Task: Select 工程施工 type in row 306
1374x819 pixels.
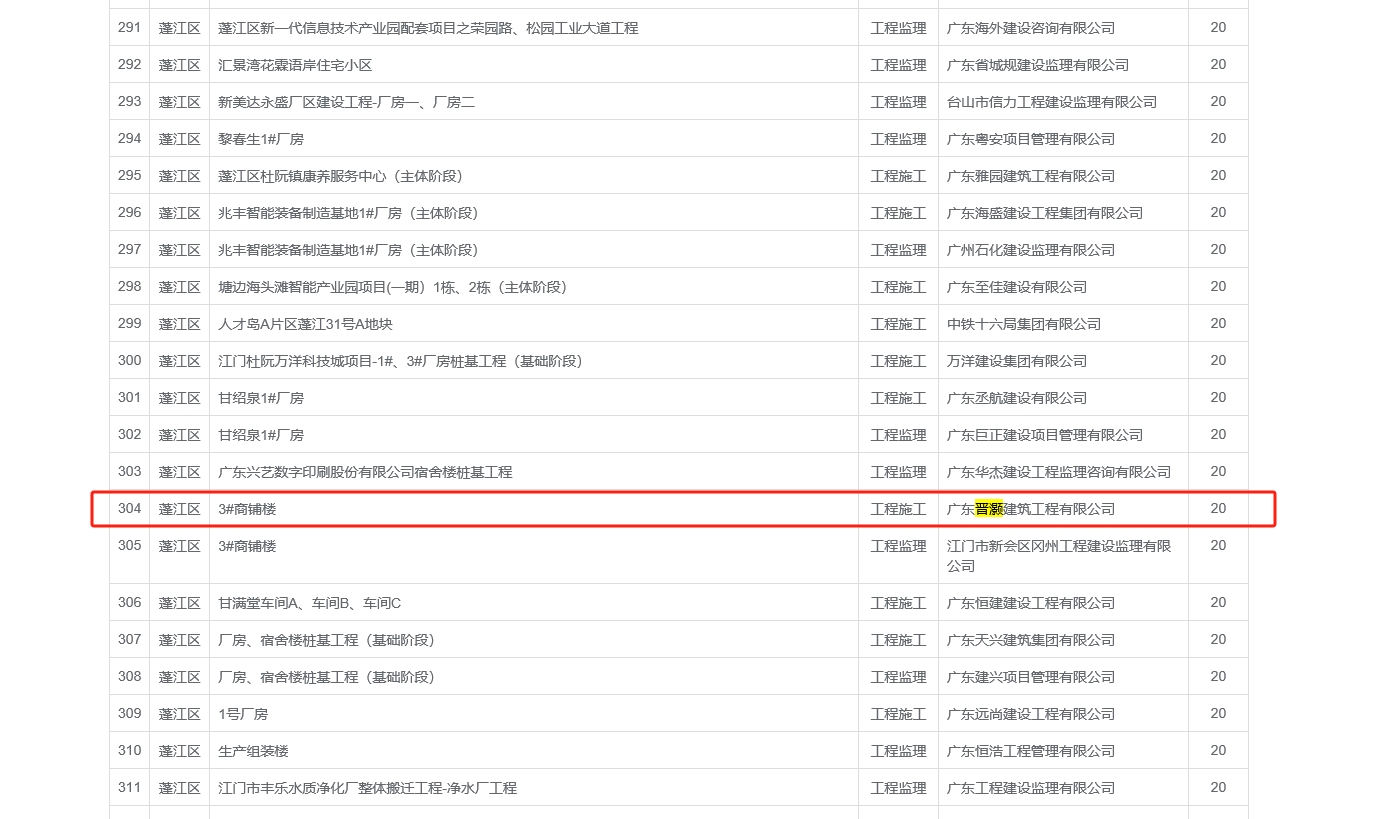Action: click(898, 603)
